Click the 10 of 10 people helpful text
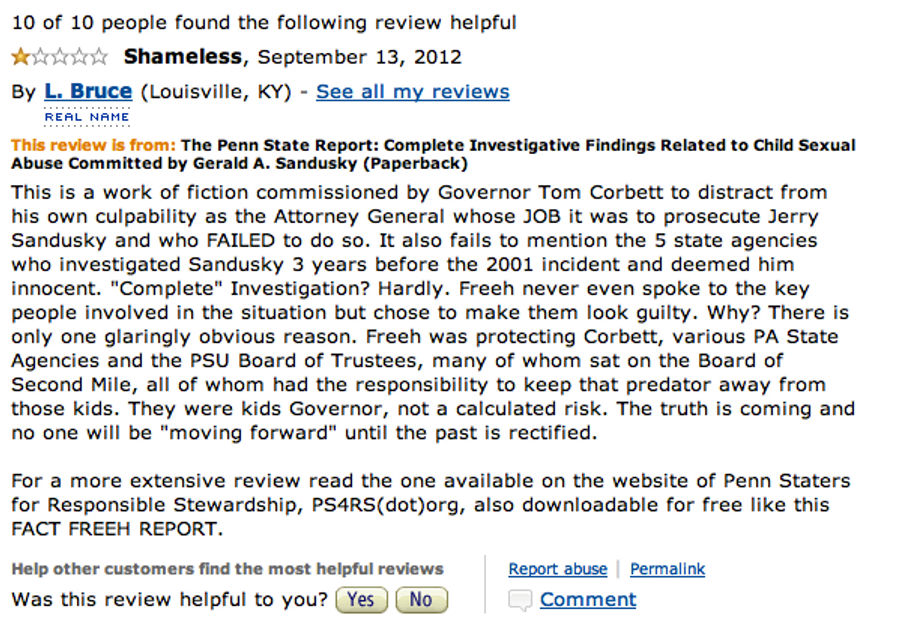Viewport: 900px width, 642px height. pyautogui.click(x=264, y=23)
